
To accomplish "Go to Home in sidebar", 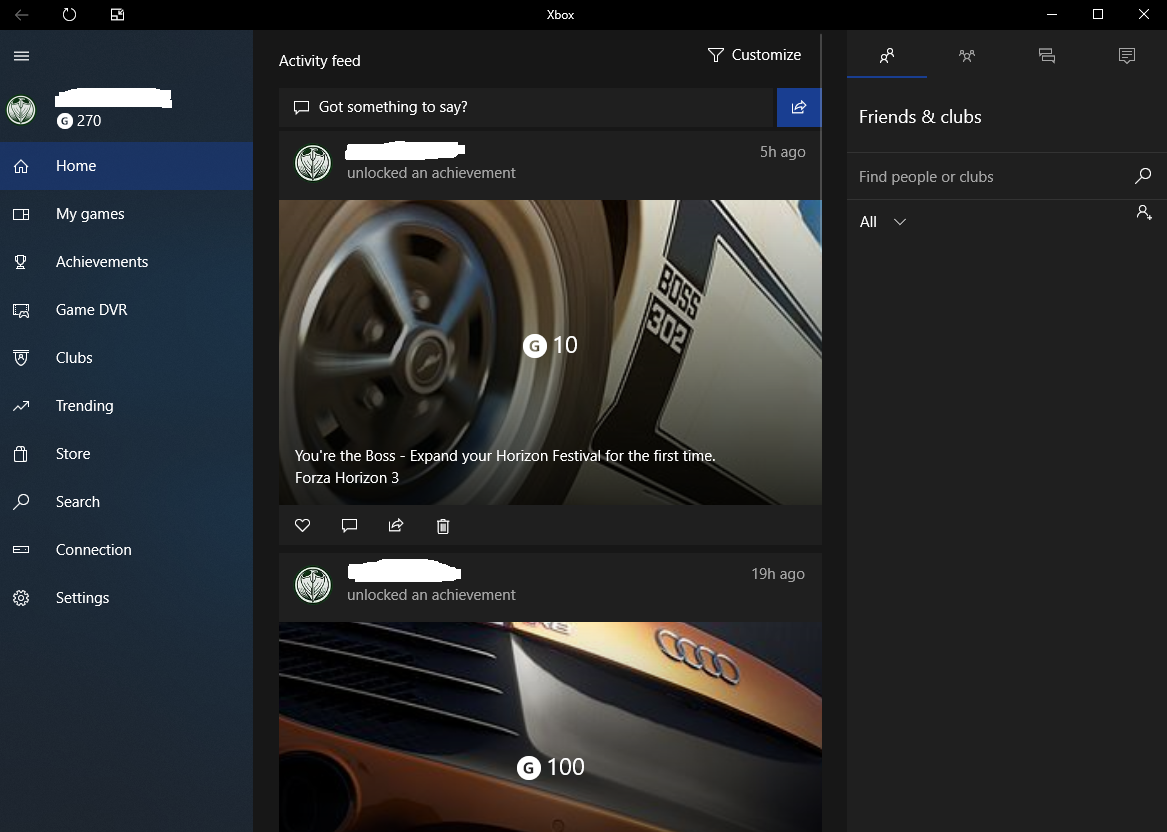I will (127, 166).
